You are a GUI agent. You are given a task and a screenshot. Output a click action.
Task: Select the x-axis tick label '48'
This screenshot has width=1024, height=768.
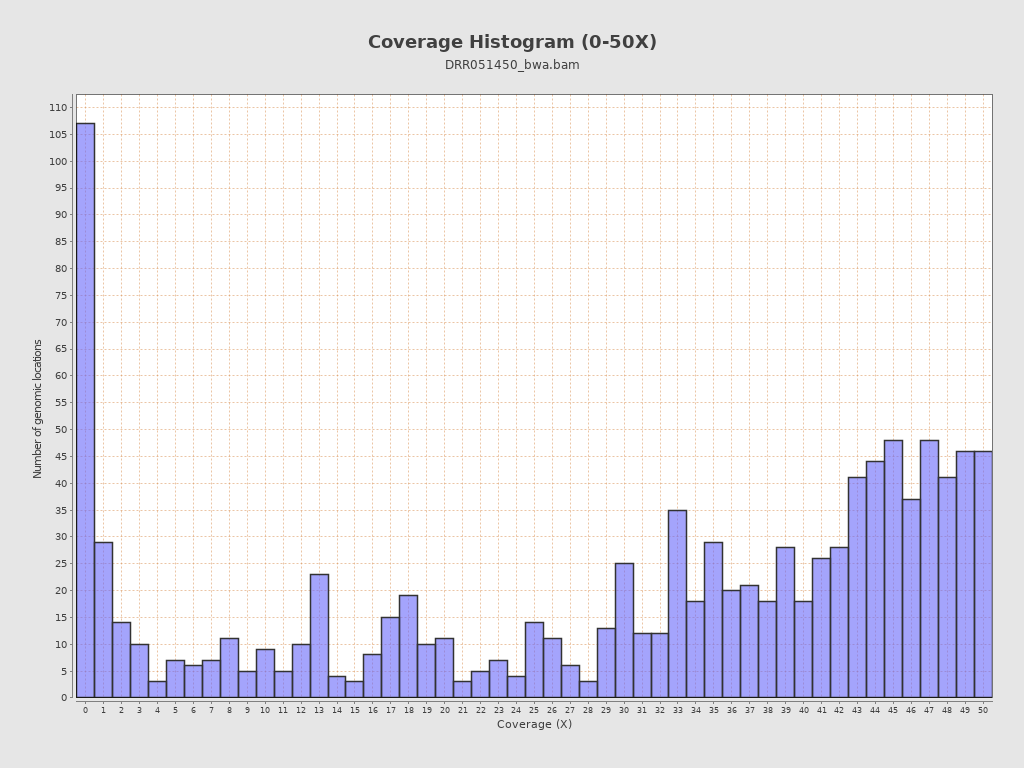point(948,711)
